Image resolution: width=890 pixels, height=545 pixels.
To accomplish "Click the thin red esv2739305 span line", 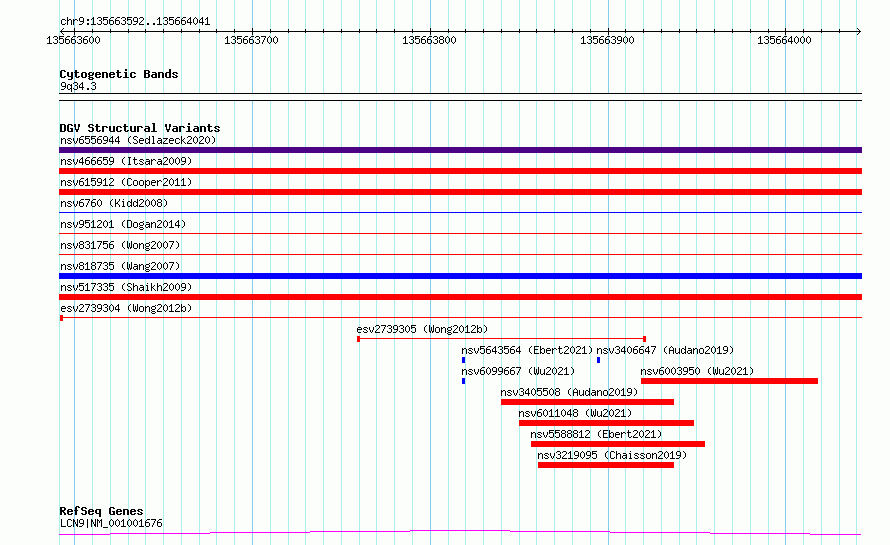I will tap(501, 339).
